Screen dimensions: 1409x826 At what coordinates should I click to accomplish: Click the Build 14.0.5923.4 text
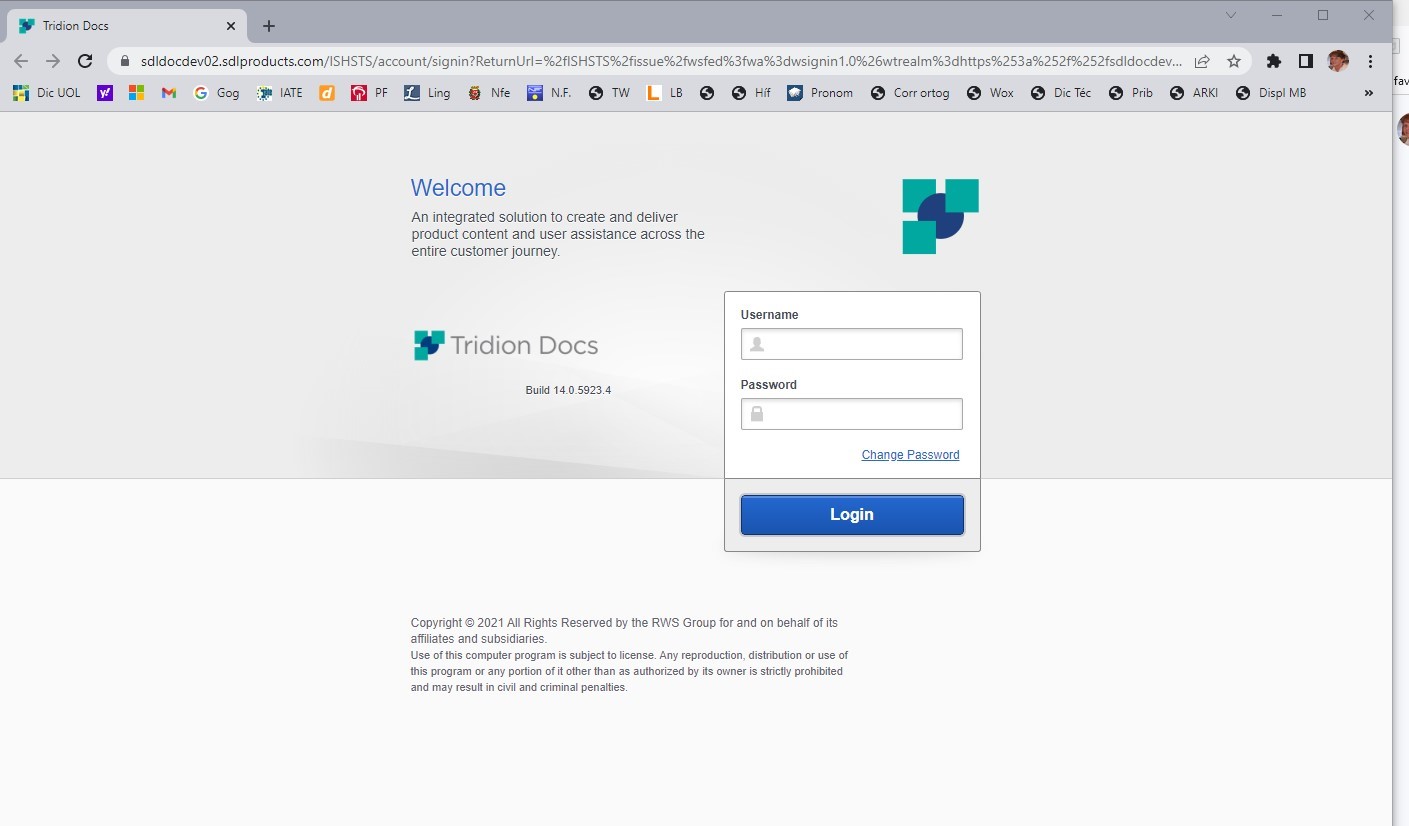pos(568,390)
